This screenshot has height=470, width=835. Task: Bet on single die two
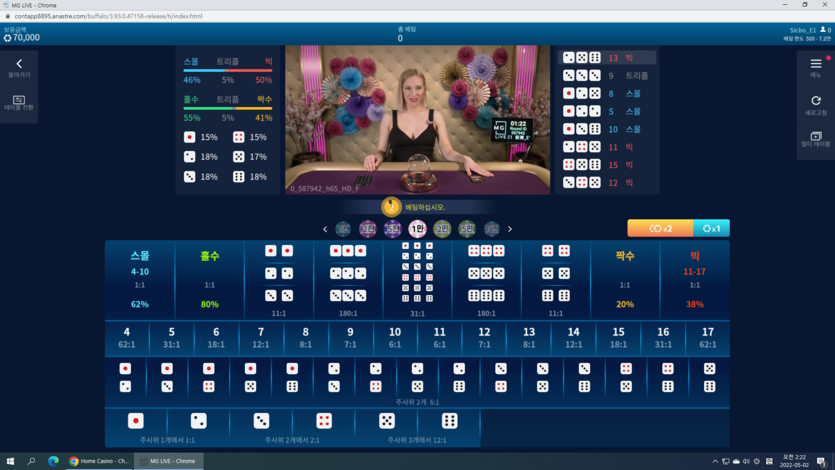[199, 421]
